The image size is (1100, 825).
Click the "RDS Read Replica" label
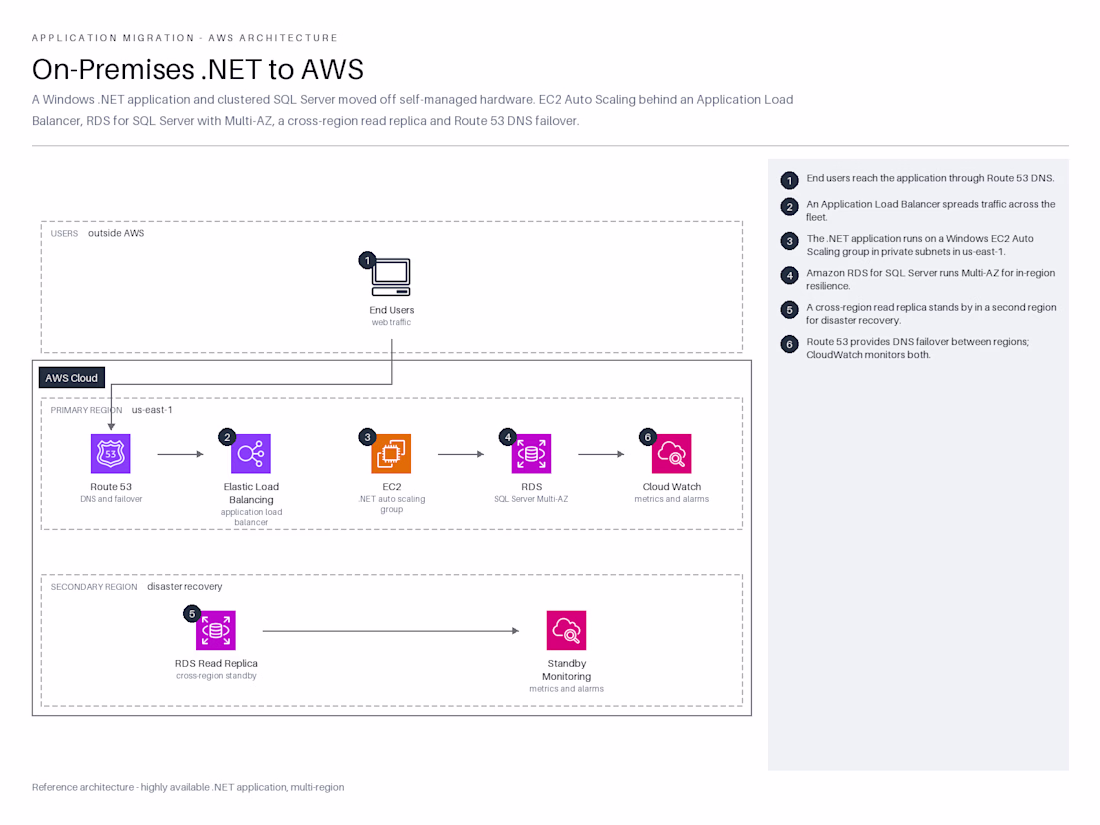[216, 664]
